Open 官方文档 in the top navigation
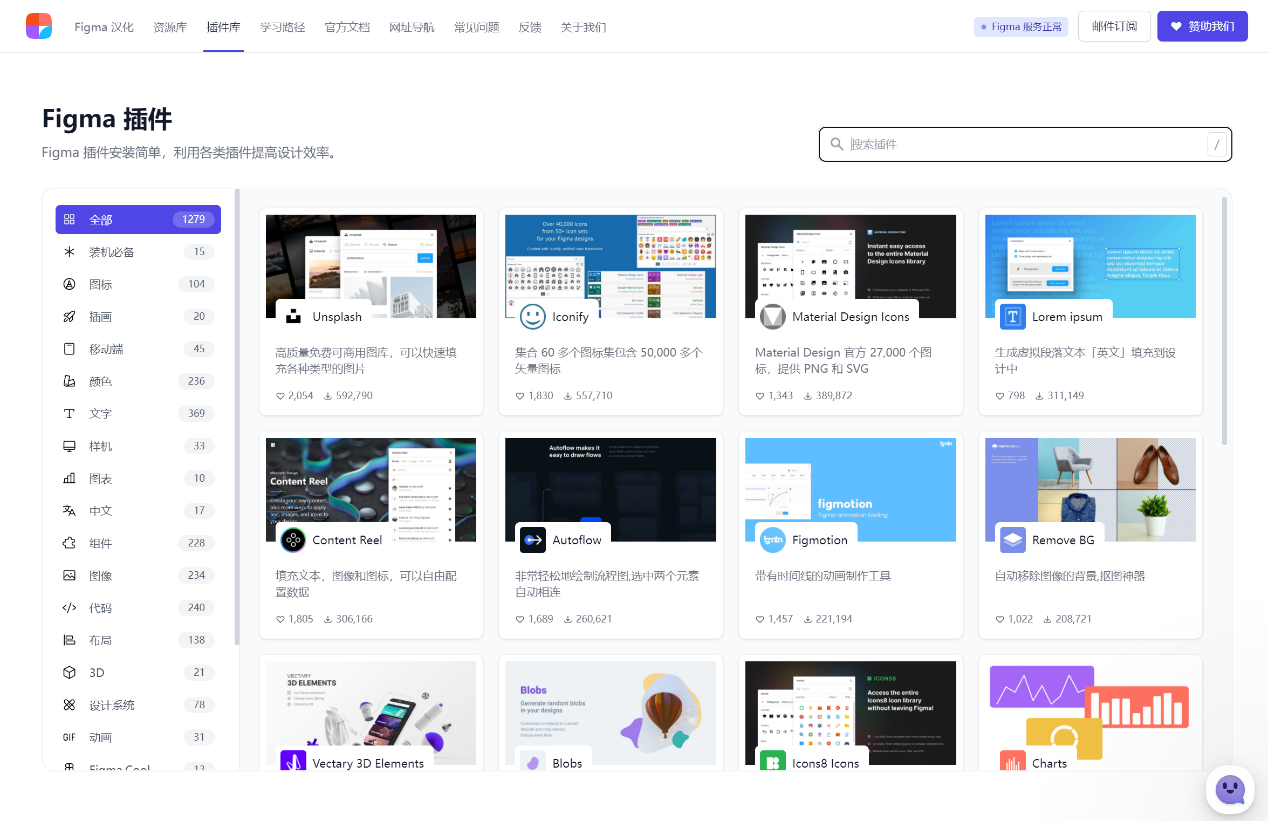The image size is (1268, 821). (x=347, y=27)
